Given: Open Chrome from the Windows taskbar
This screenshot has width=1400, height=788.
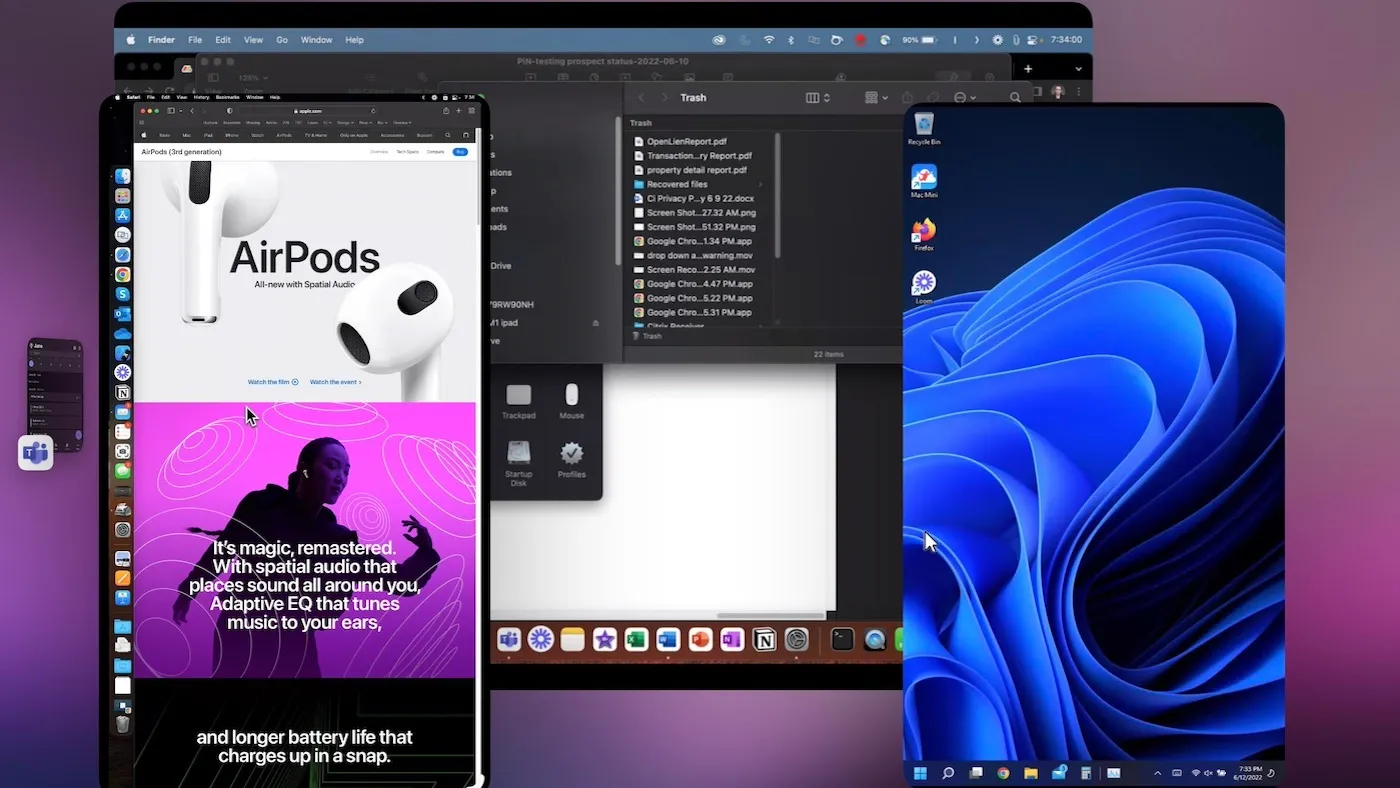Looking at the screenshot, I should 1003,772.
